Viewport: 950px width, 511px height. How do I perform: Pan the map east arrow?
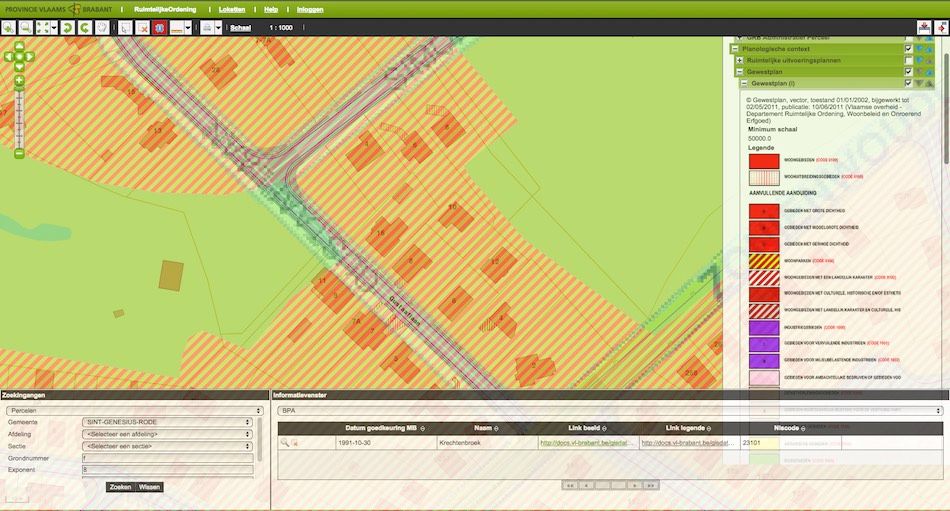(29, 56)
